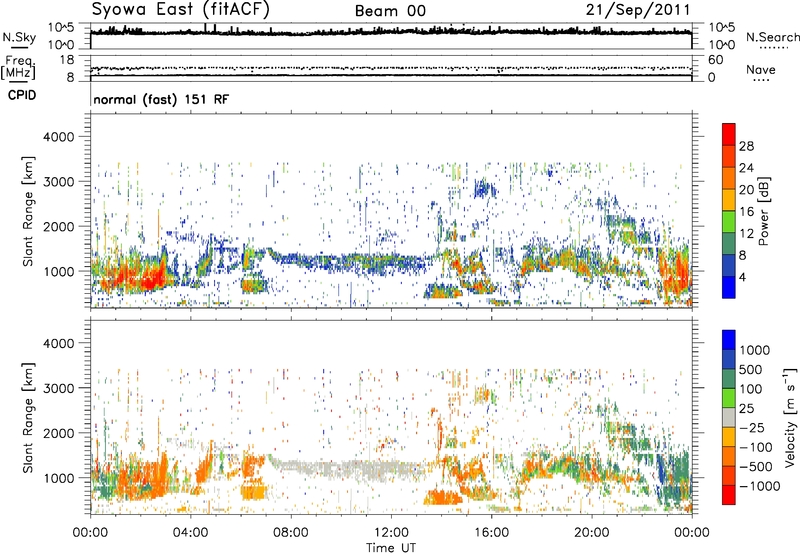Click the '08:00' time tick label
Screen dimensions: 800x554
pyautogui.click(x=291, y=533)
